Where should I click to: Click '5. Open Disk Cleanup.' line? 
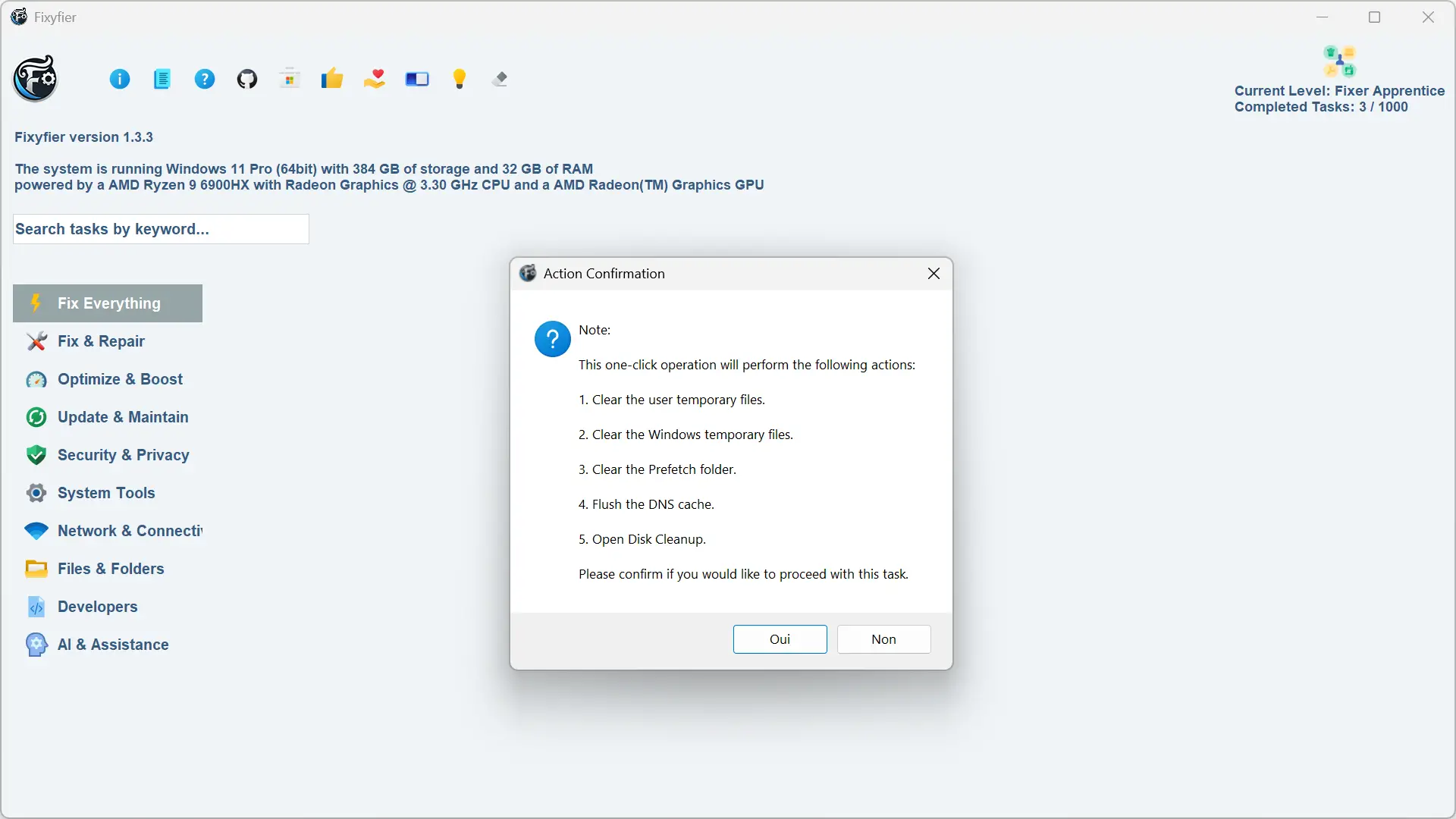pos(642,539)
